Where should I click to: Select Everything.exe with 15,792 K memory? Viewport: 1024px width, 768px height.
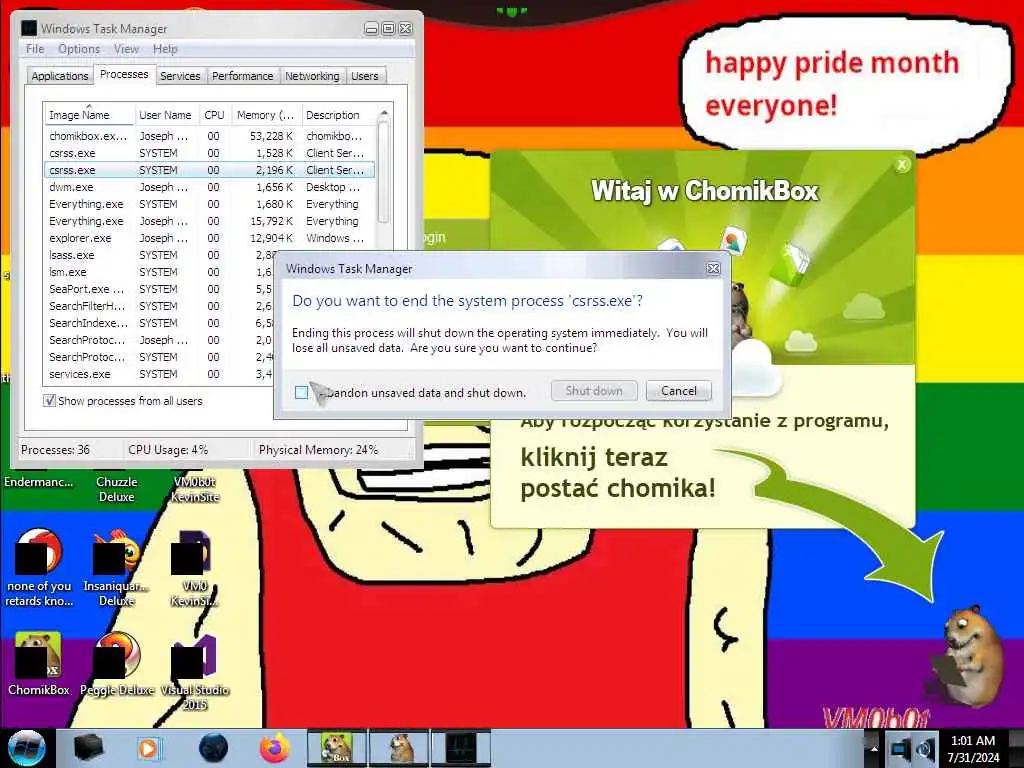pyautogui.click(x=209, y=221)
